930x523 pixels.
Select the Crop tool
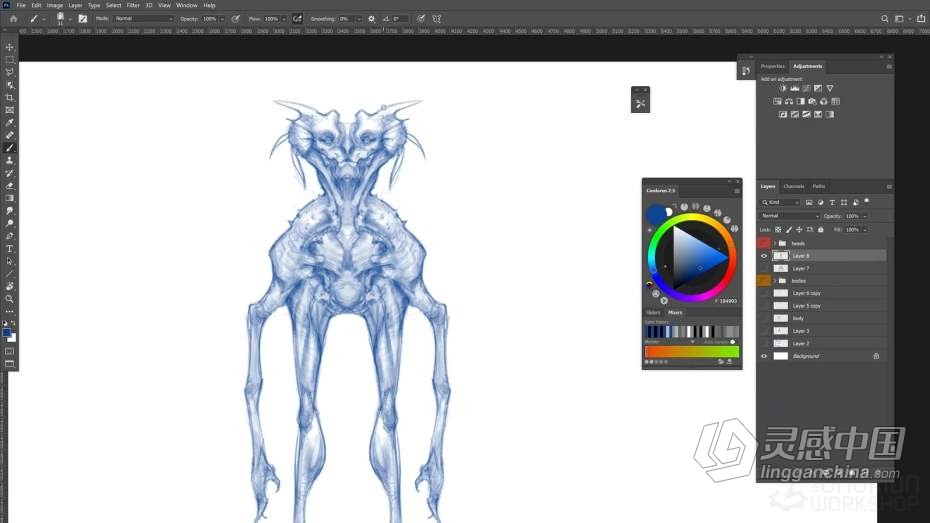(9, 97)
